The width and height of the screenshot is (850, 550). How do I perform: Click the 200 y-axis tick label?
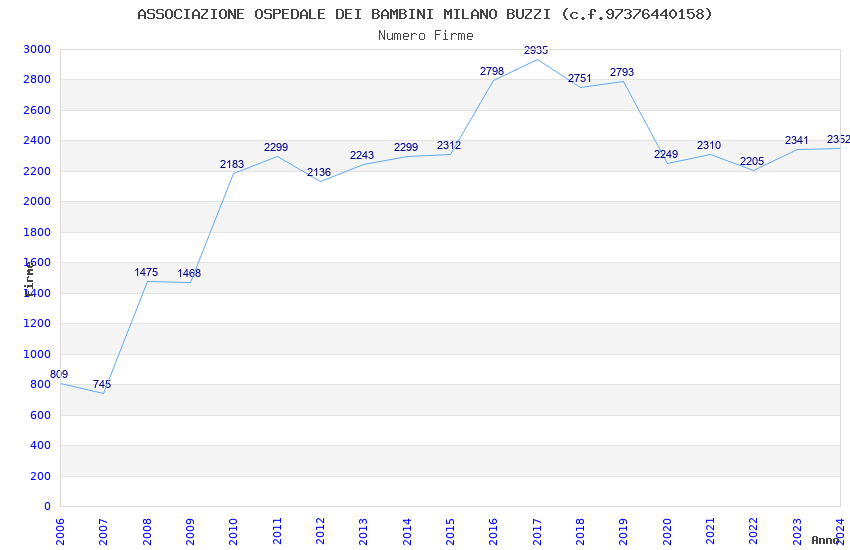click(x=41, y=476)
